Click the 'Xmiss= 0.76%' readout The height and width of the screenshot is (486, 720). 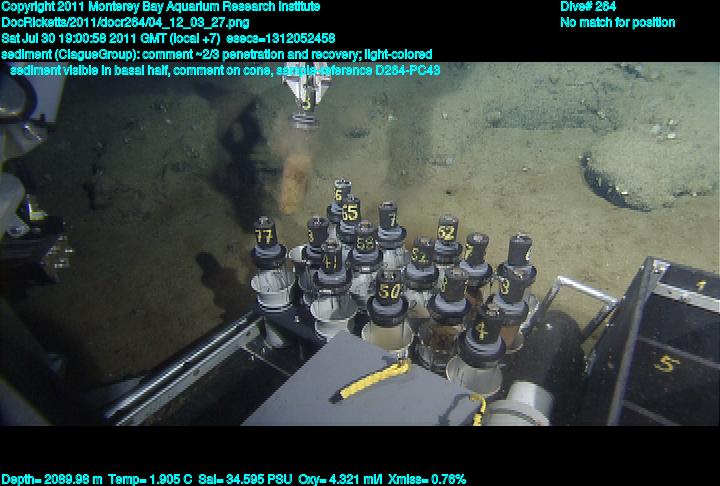[427, 479]
